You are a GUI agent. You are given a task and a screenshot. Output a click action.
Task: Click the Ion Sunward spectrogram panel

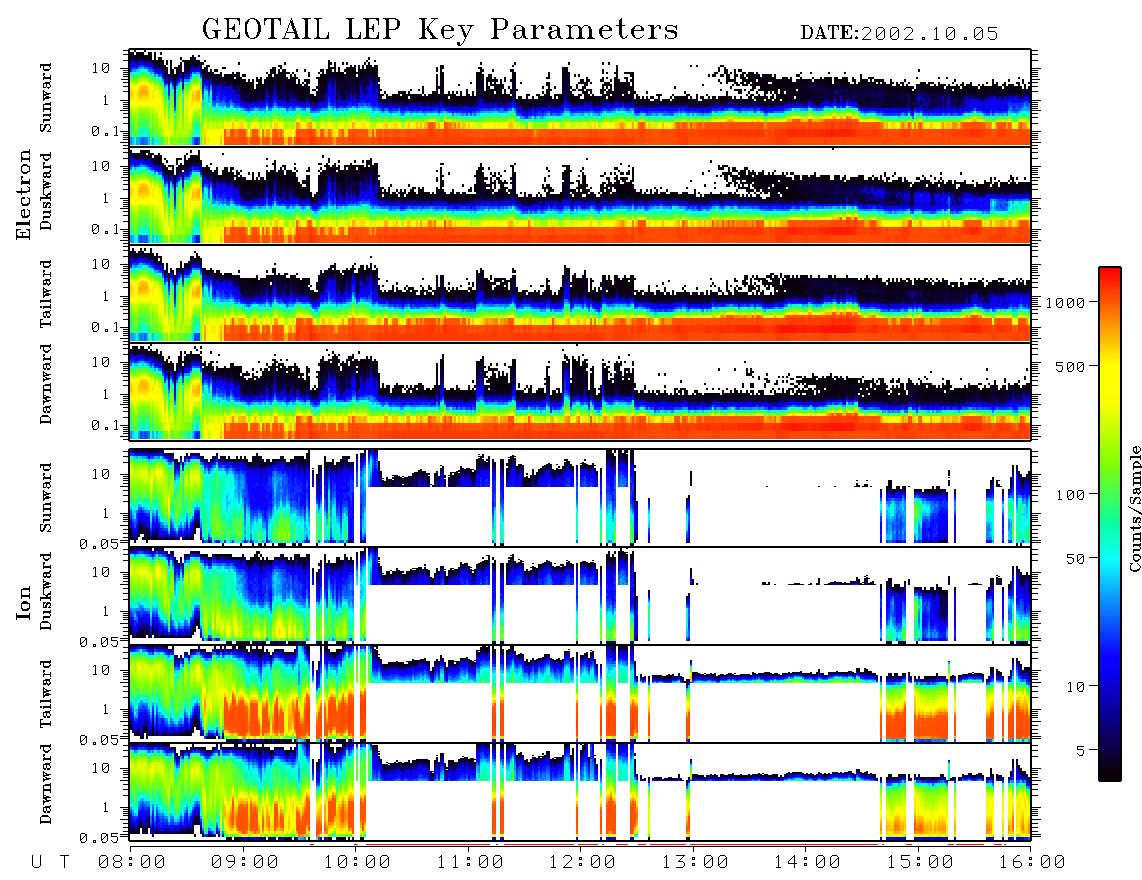(x=580, y=497)
